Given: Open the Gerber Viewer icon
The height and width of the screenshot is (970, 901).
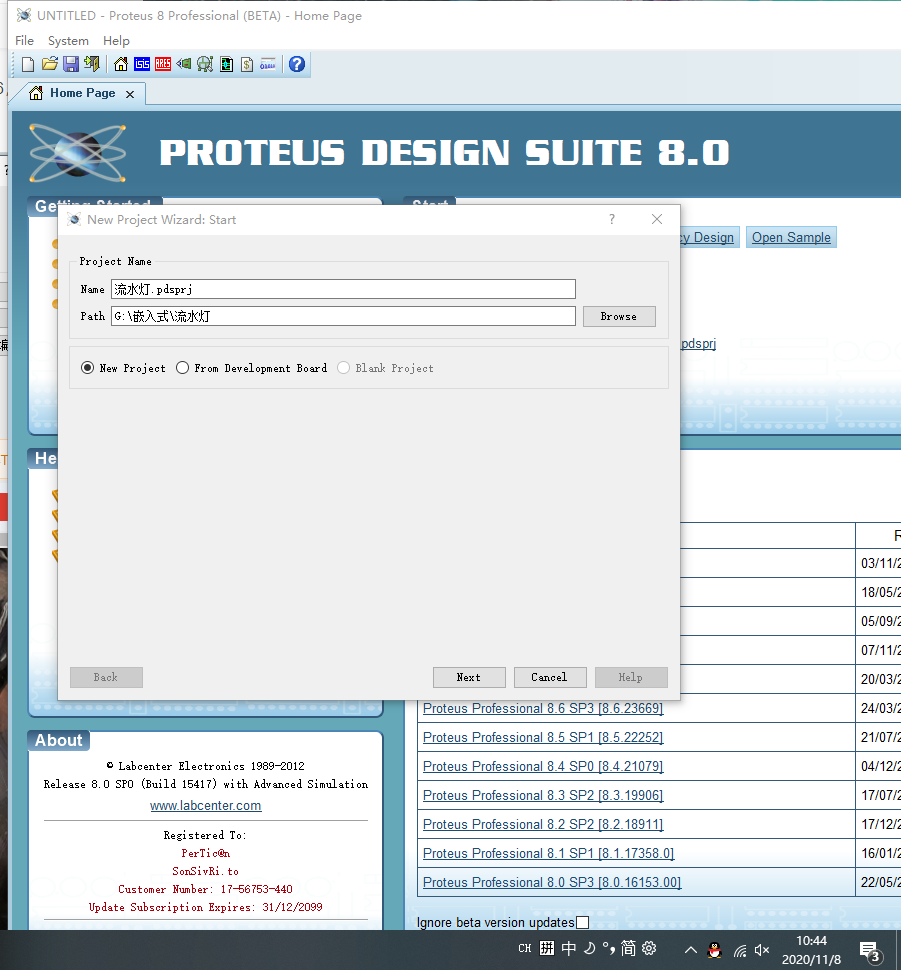Looking at the screenshot, I should click(x=205, y=64).
